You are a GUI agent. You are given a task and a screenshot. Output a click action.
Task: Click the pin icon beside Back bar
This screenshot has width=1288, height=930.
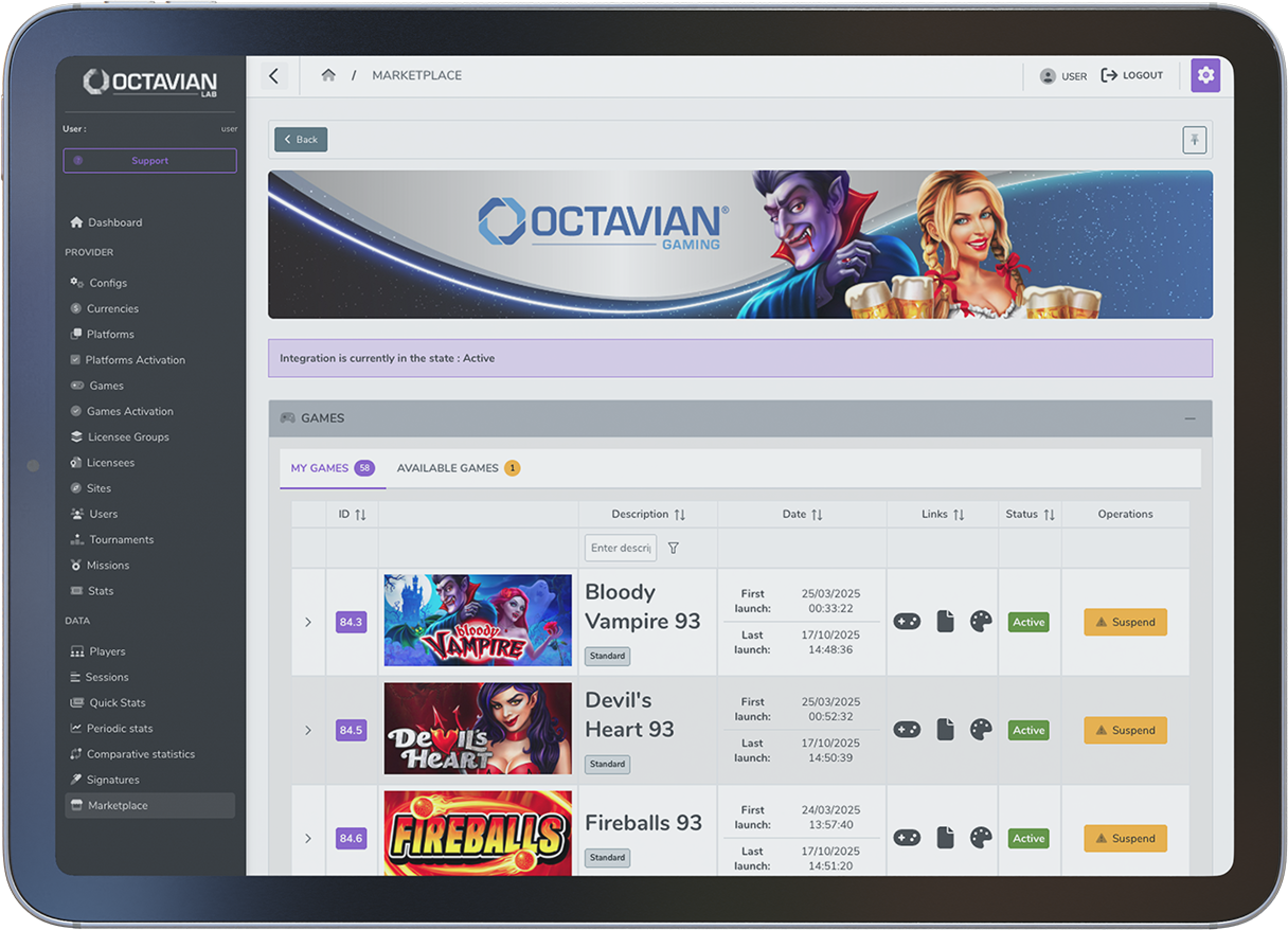[x=1195, y=140]
